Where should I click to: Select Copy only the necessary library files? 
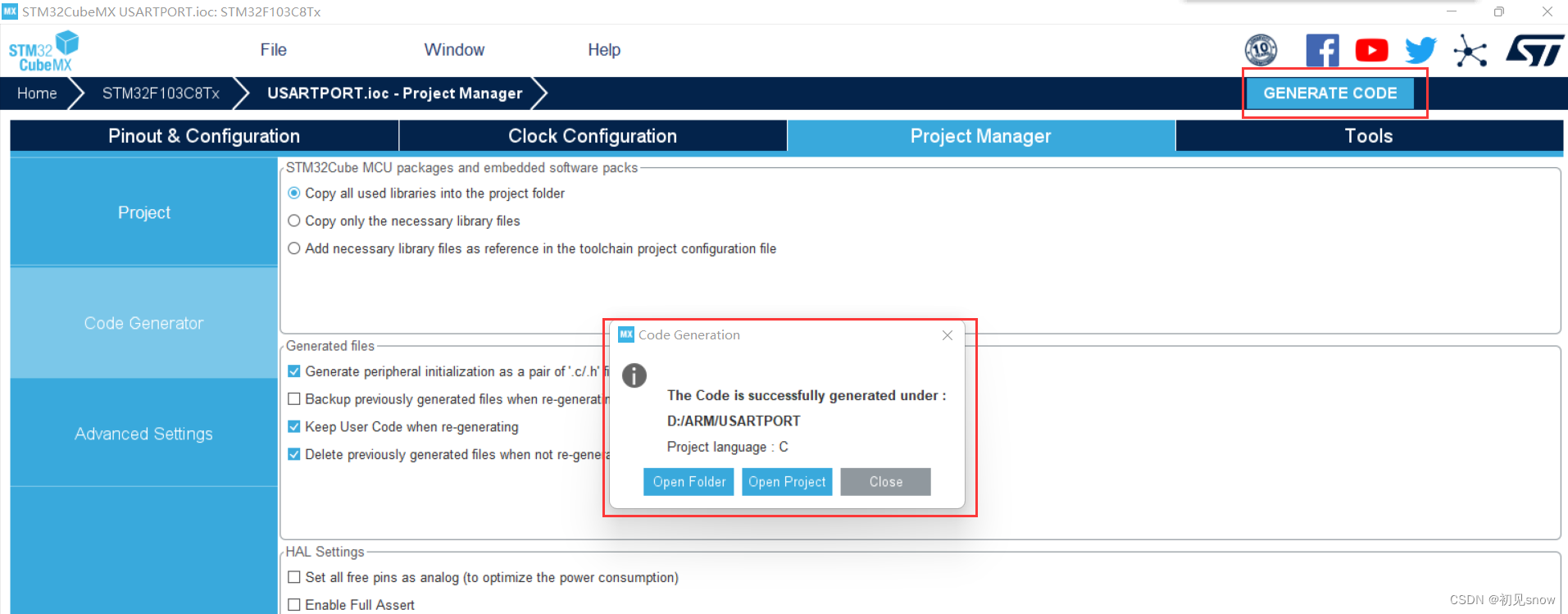click(294, 221)
